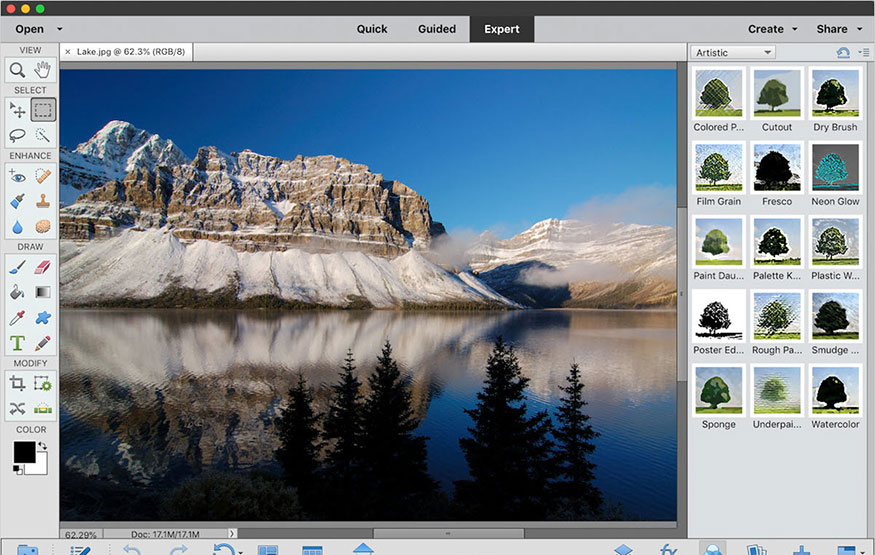Click the Open button

coord(30,29)
